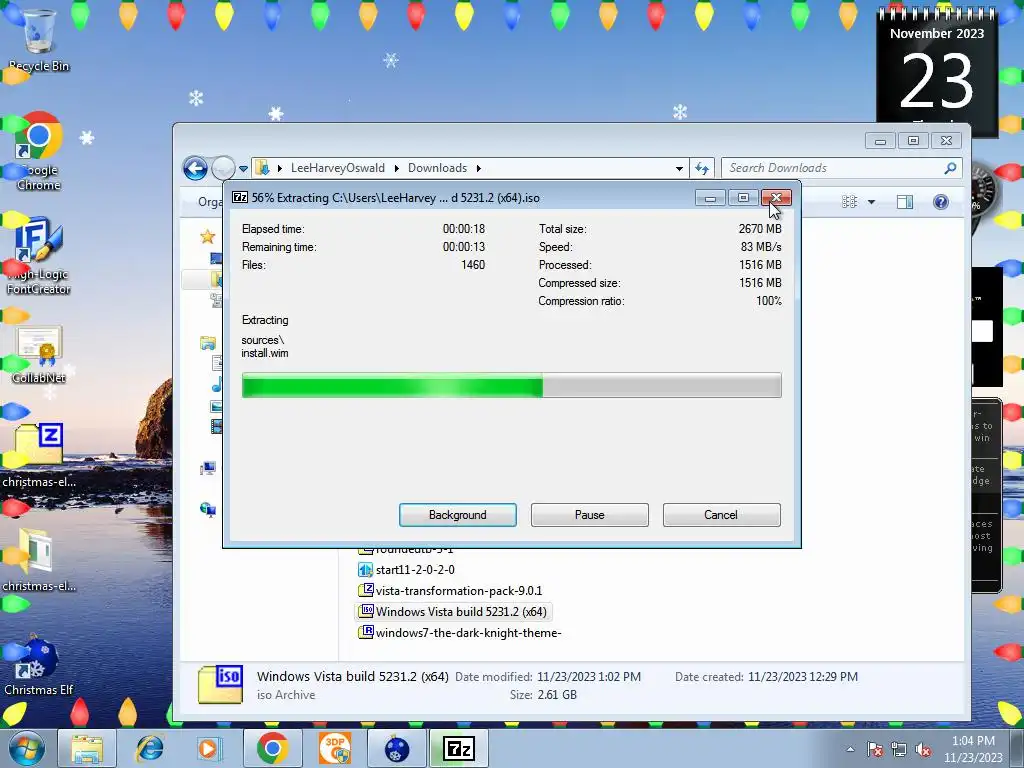Show hidden tray icons

point(850,749)
